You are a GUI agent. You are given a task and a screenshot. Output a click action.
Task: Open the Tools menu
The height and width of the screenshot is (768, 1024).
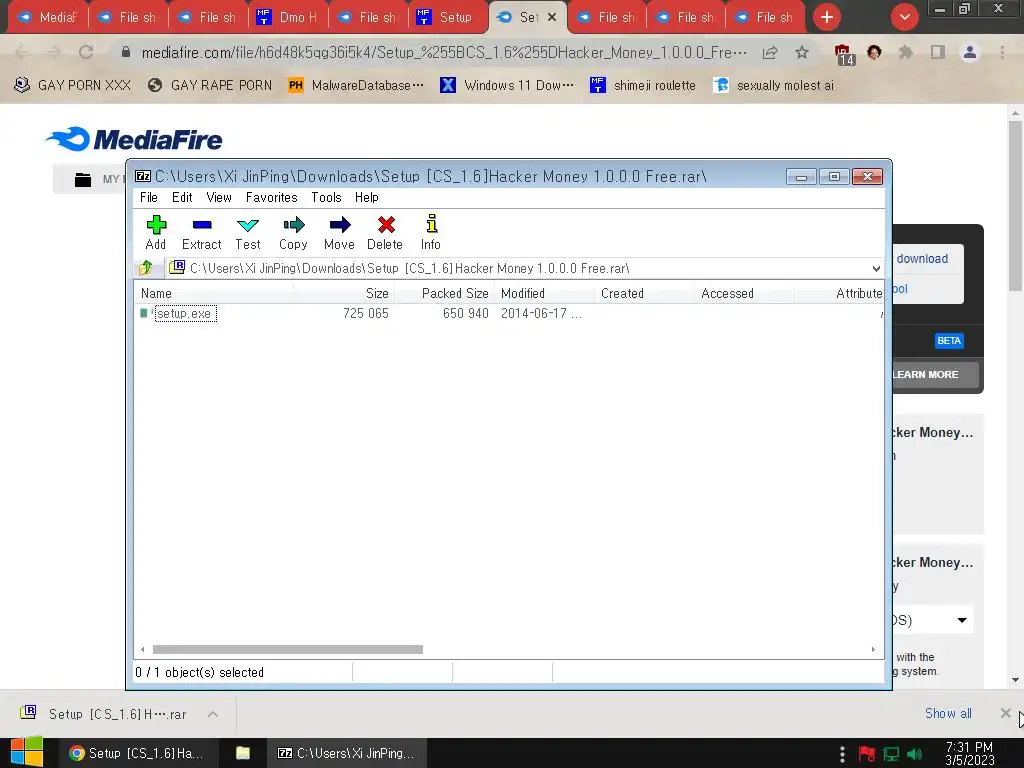coord(327,197)
